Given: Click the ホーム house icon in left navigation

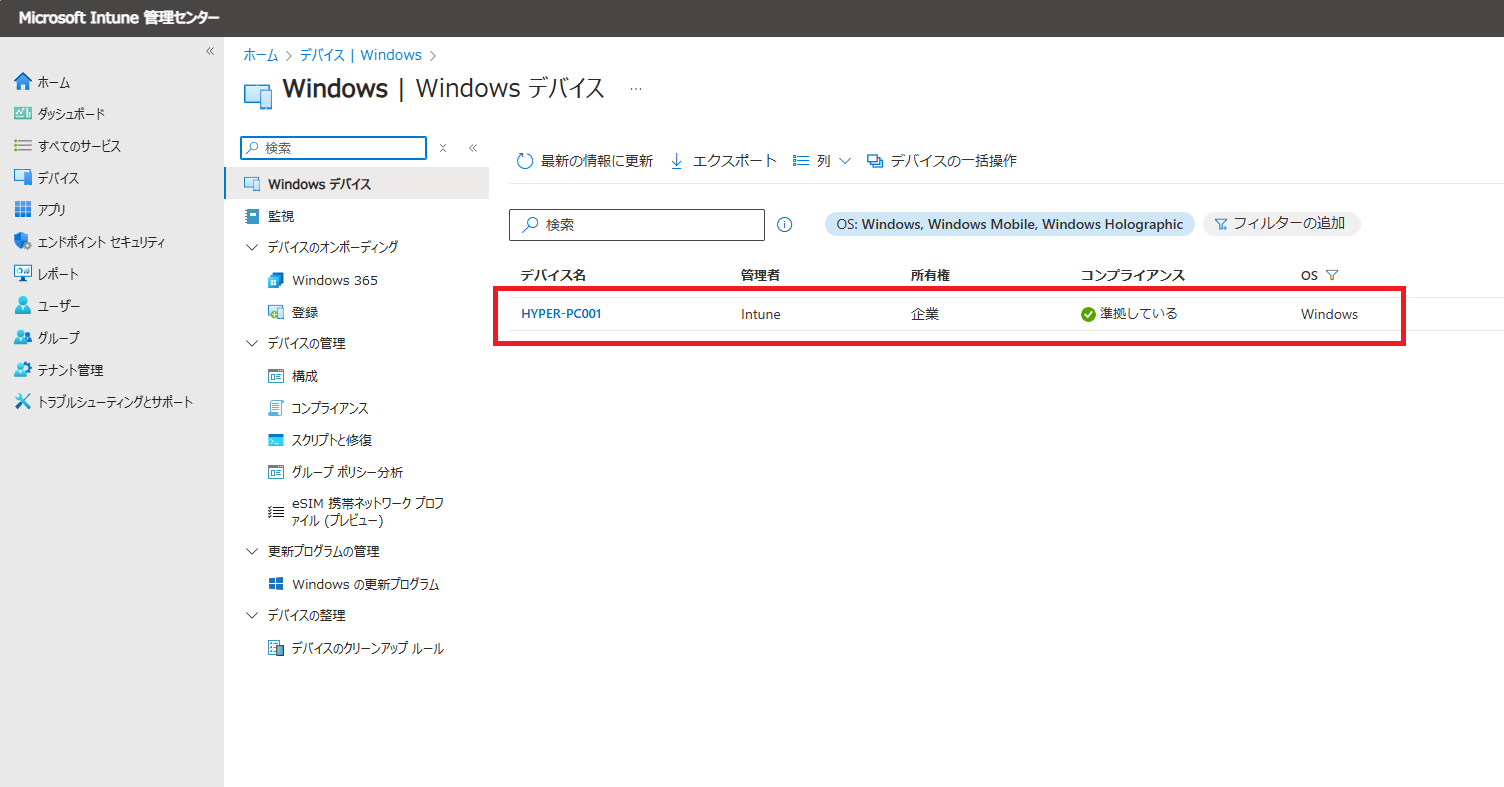Looking at the screenshot, I should 23,82.
